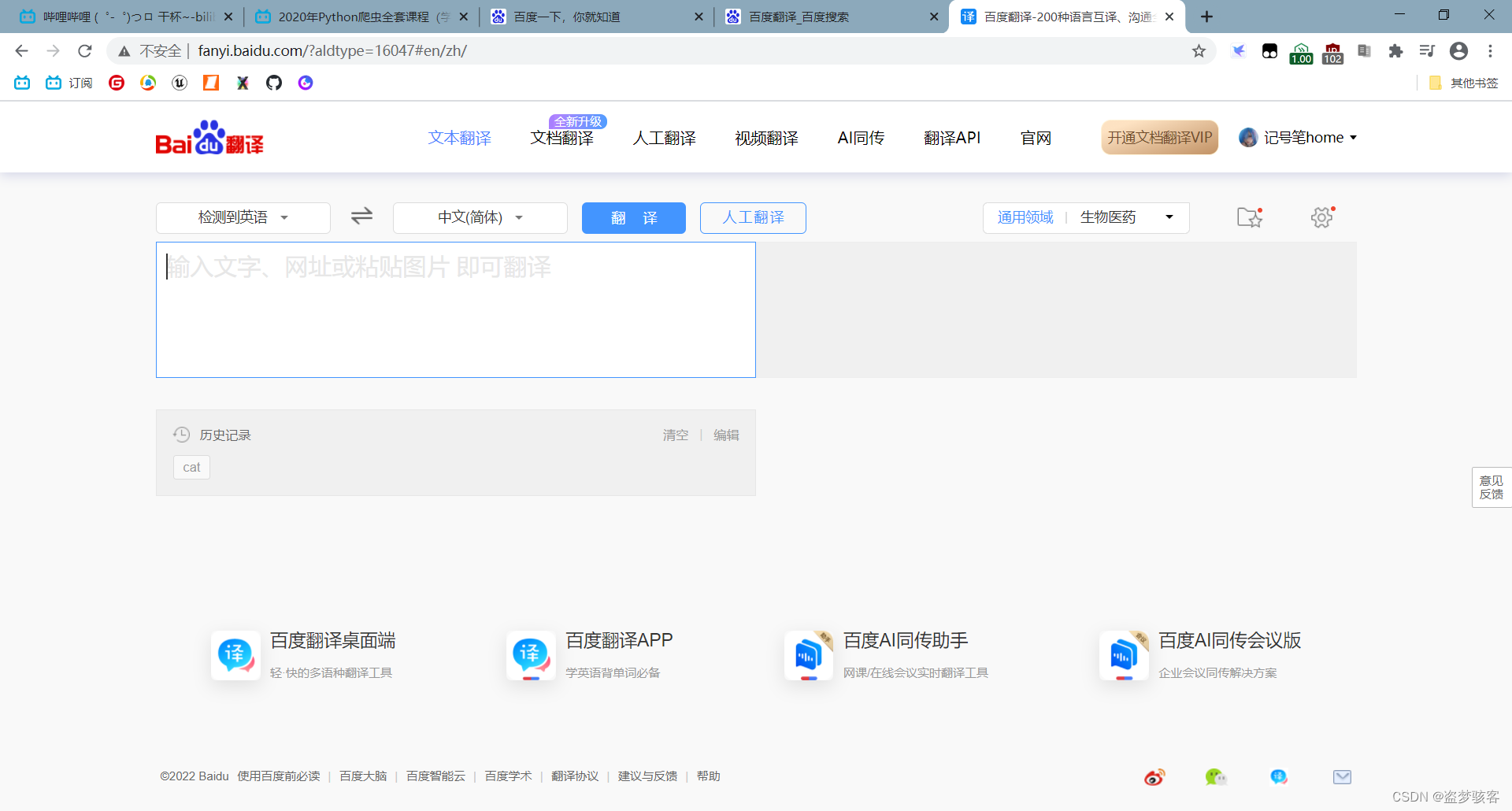
Task: Open a new browser tab
Action: [x=1206, y=17]
